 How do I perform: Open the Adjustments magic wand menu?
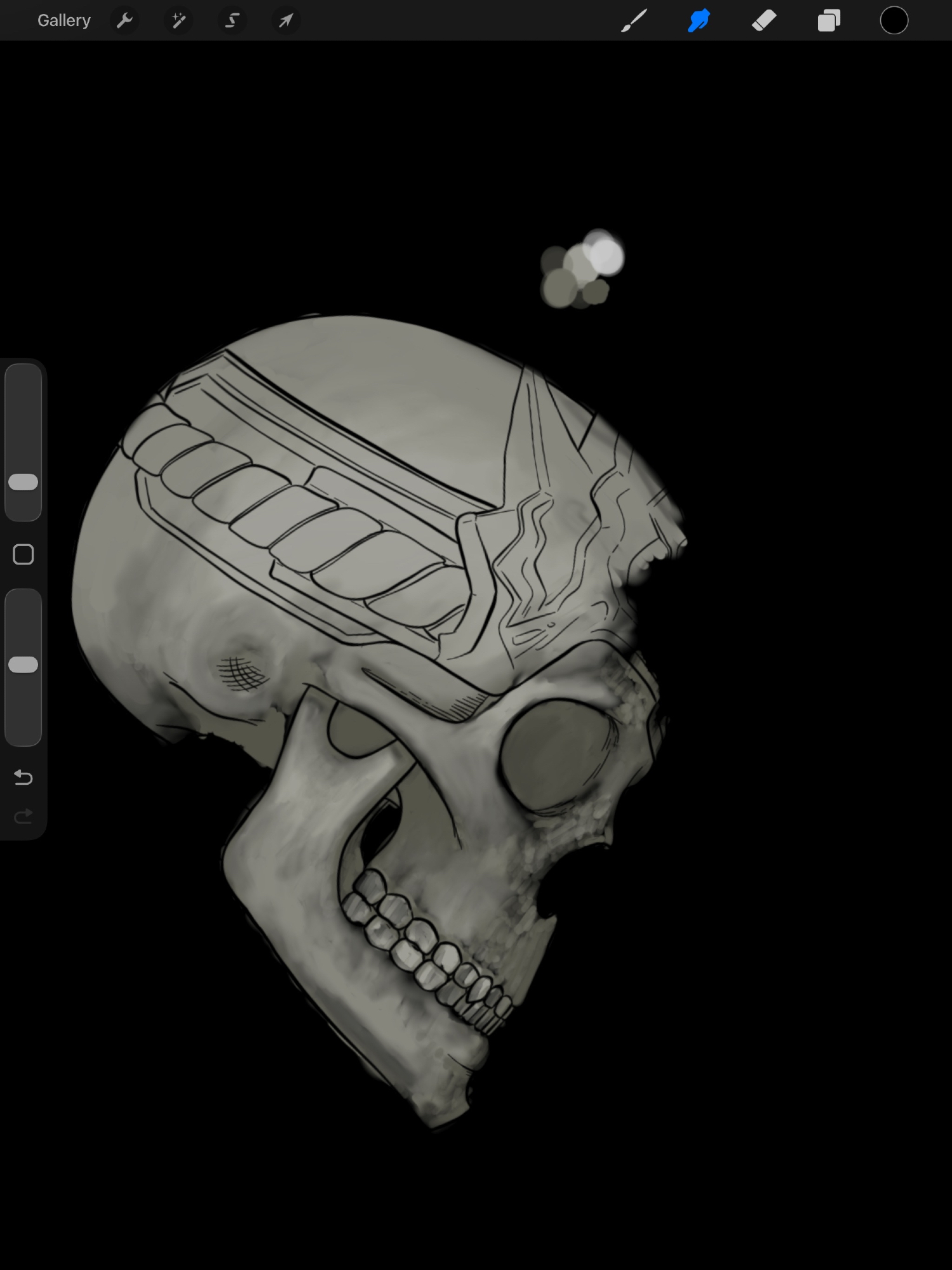pyautogui.click(x=178, y=21)
